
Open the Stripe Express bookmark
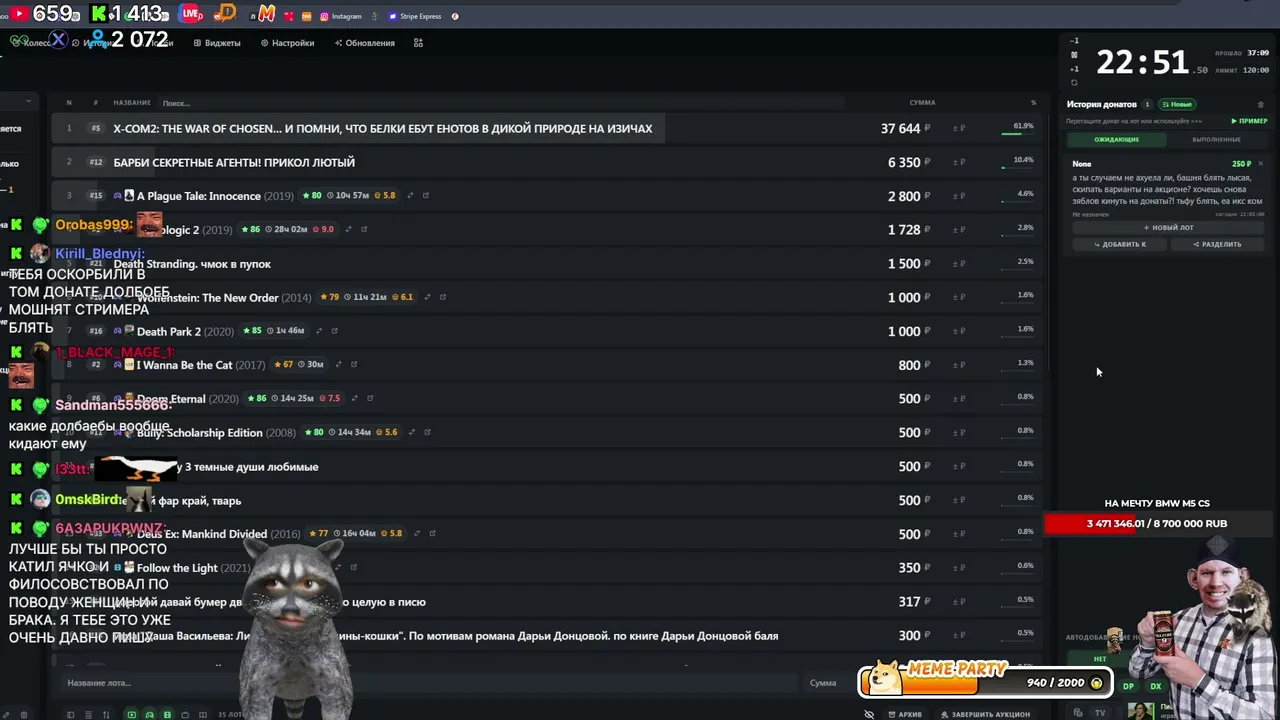pyautogui.click(x=414, y=16)
